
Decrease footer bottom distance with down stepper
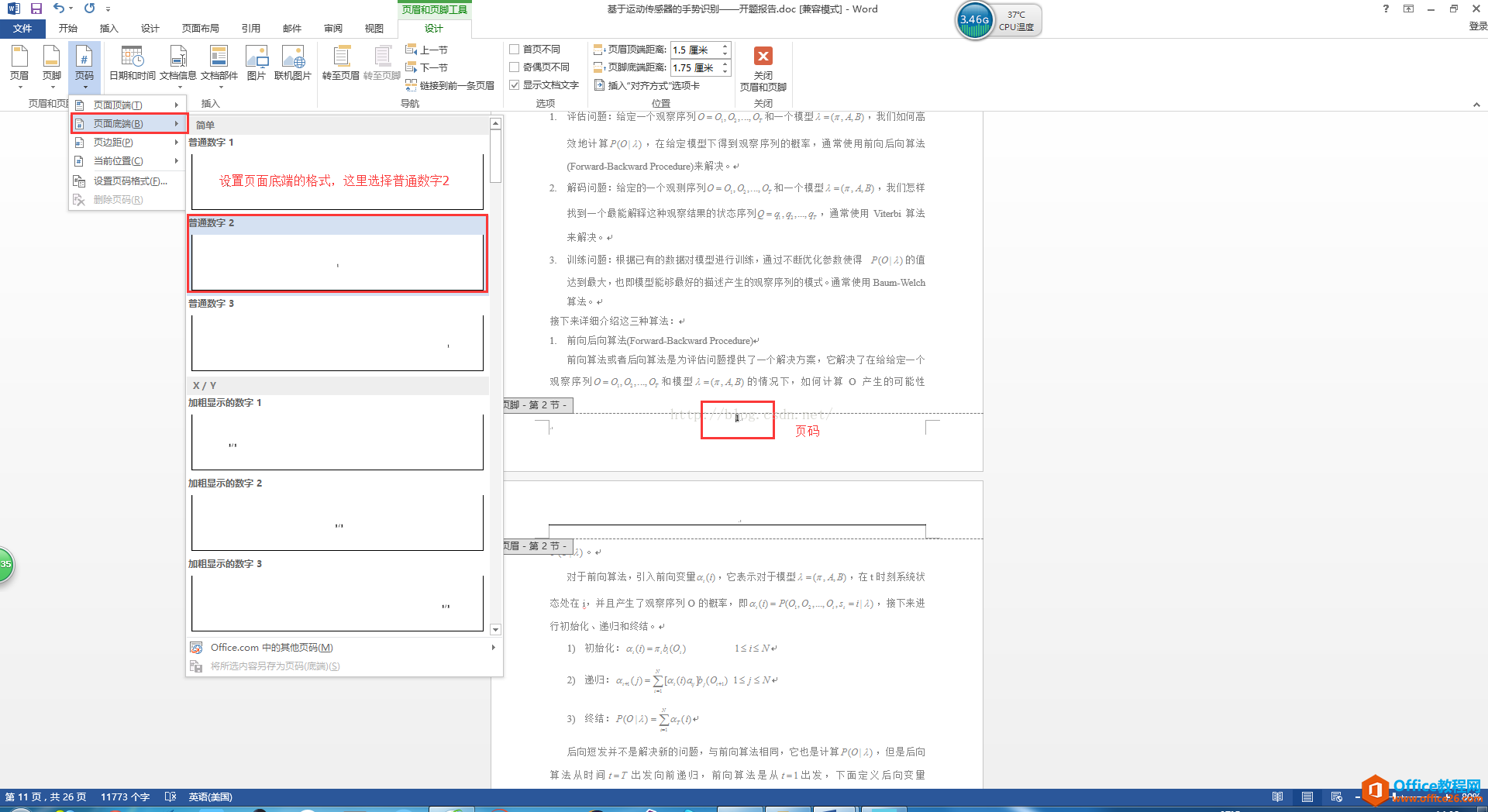[725, 71]
